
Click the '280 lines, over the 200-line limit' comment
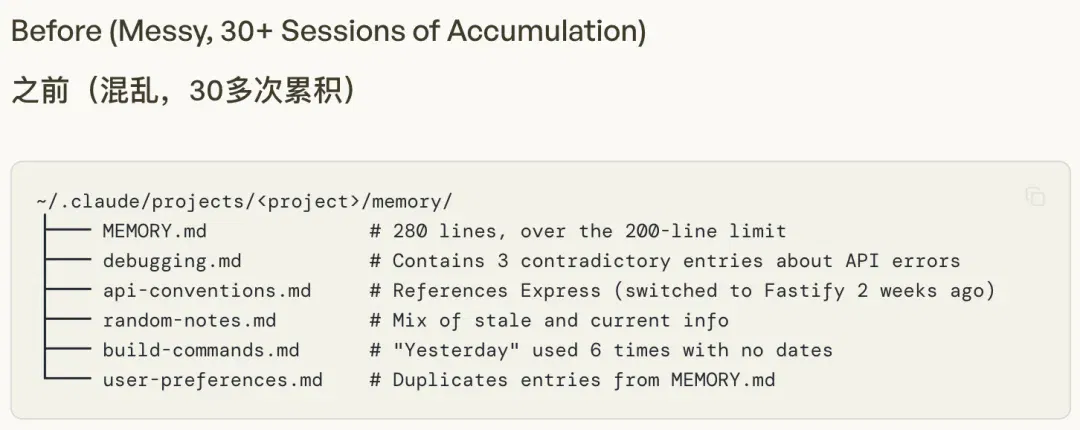(x=578, y=231)
